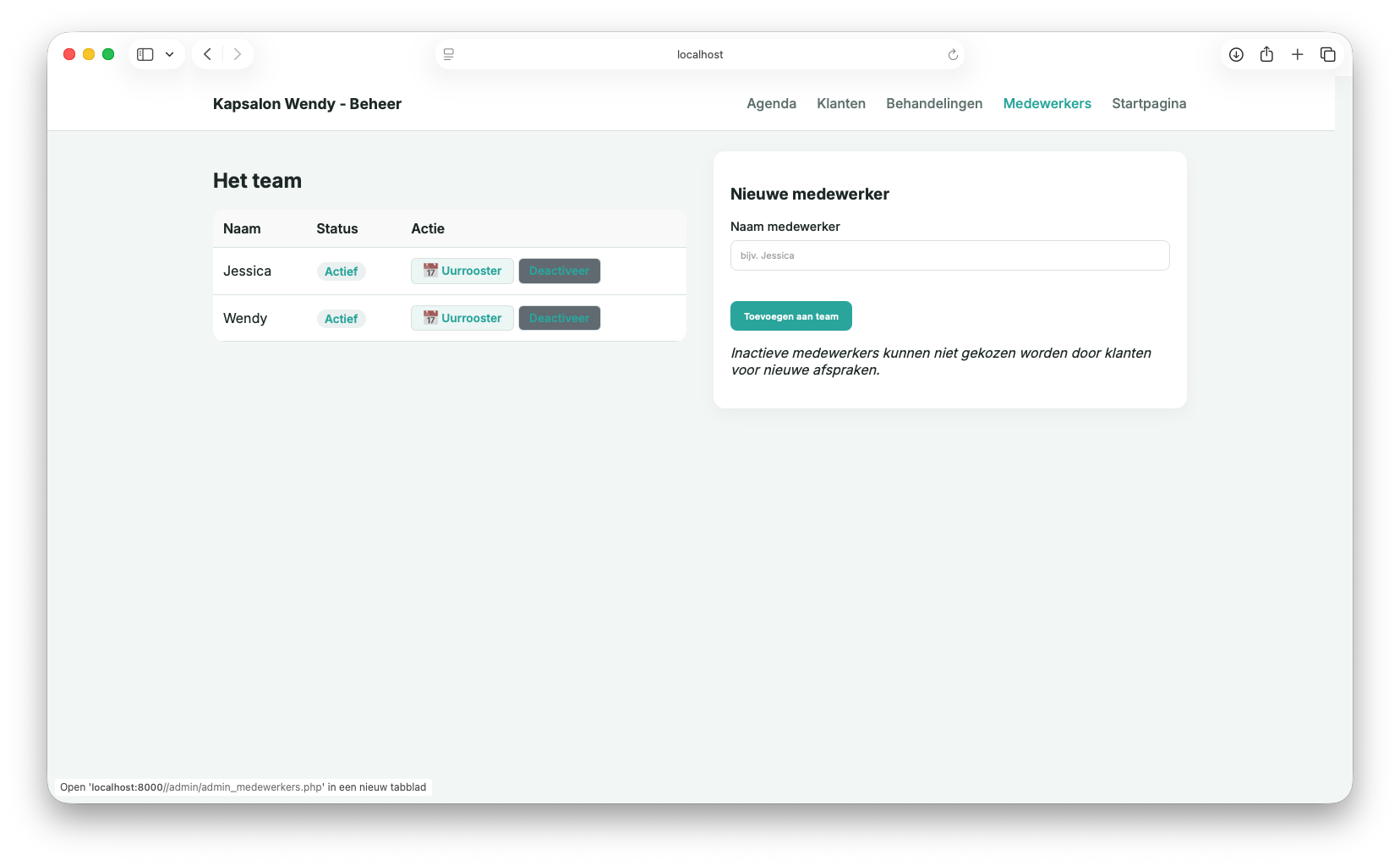Reload the page with the refresh icon
The width and height of the screenshot is (1400, 866).
tap(953, 54)
